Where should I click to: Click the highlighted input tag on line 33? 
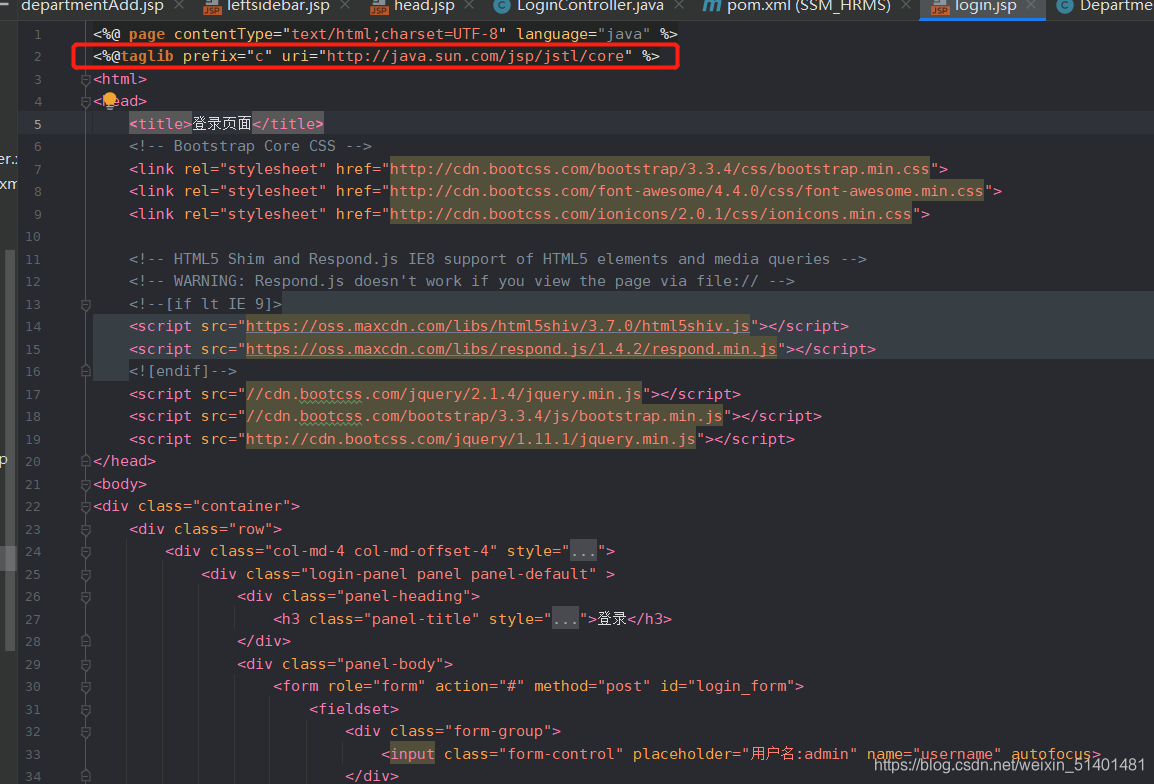pyautogui.click(x=412, y=754)
